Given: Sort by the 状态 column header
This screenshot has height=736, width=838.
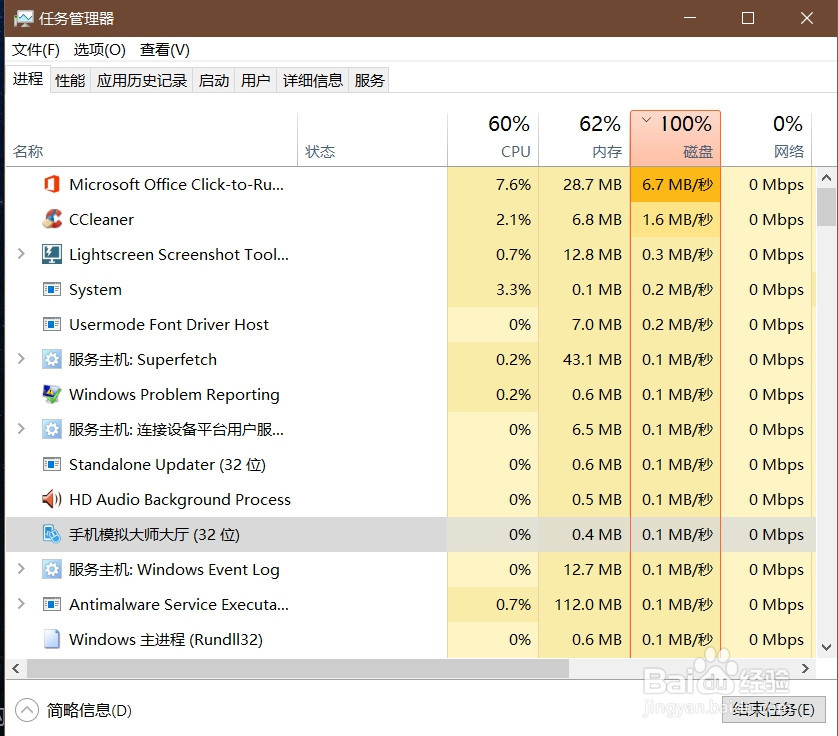Looking at the screenshot, I should [x=373, y=139].
